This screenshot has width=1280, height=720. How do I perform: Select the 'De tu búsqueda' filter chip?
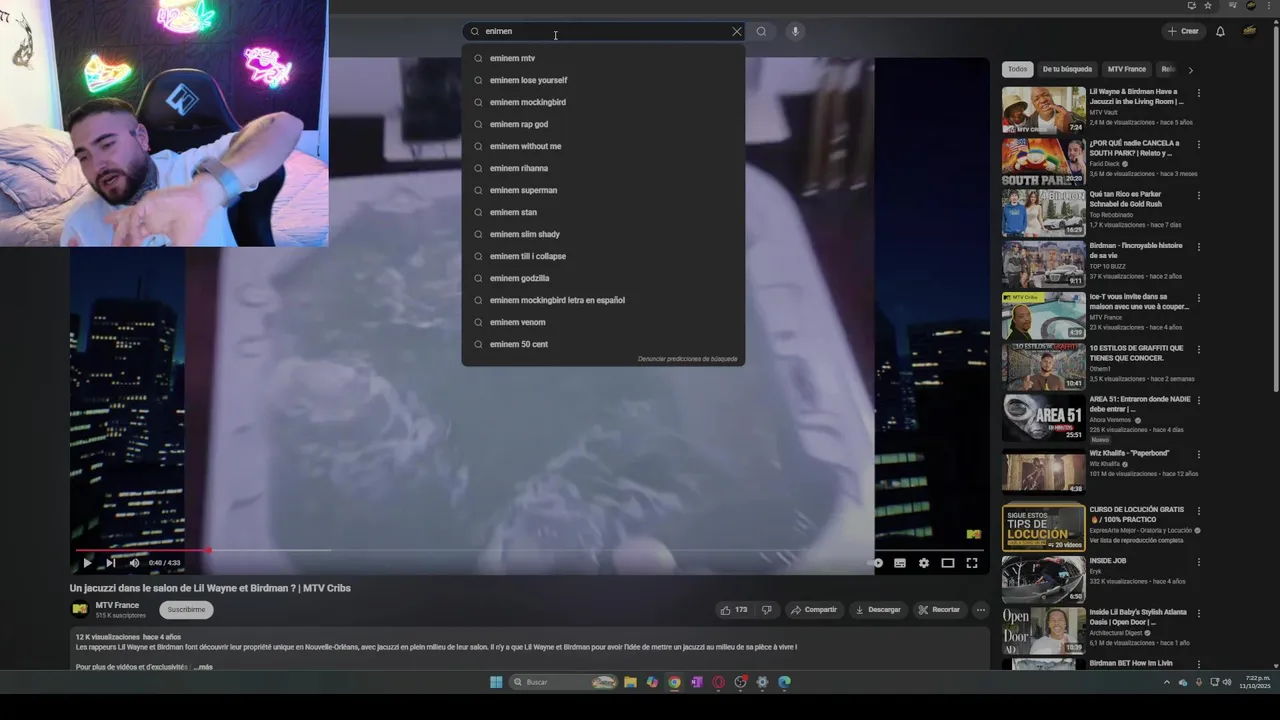(x=1067, y=69)
